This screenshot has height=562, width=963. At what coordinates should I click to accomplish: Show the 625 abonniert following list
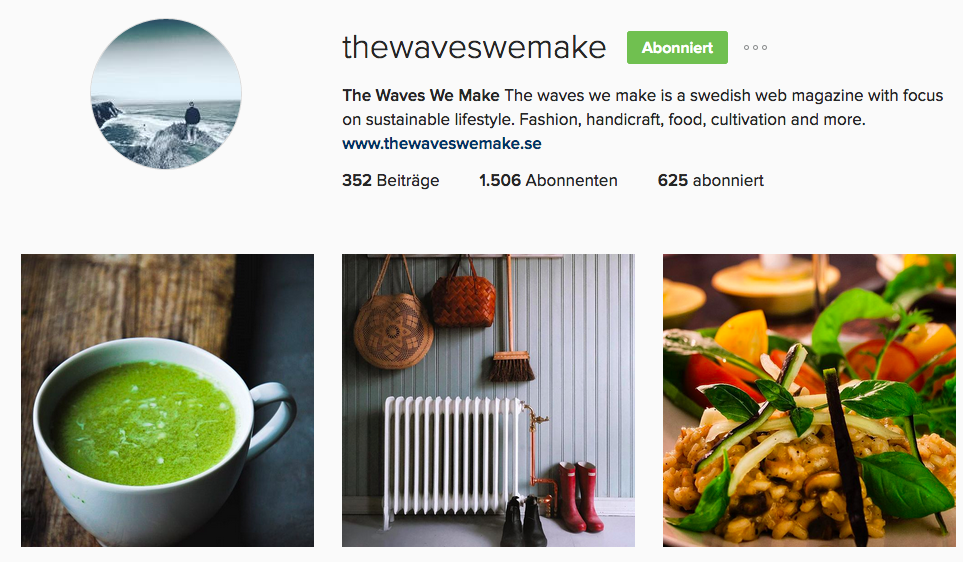click(x=711, y=180)
